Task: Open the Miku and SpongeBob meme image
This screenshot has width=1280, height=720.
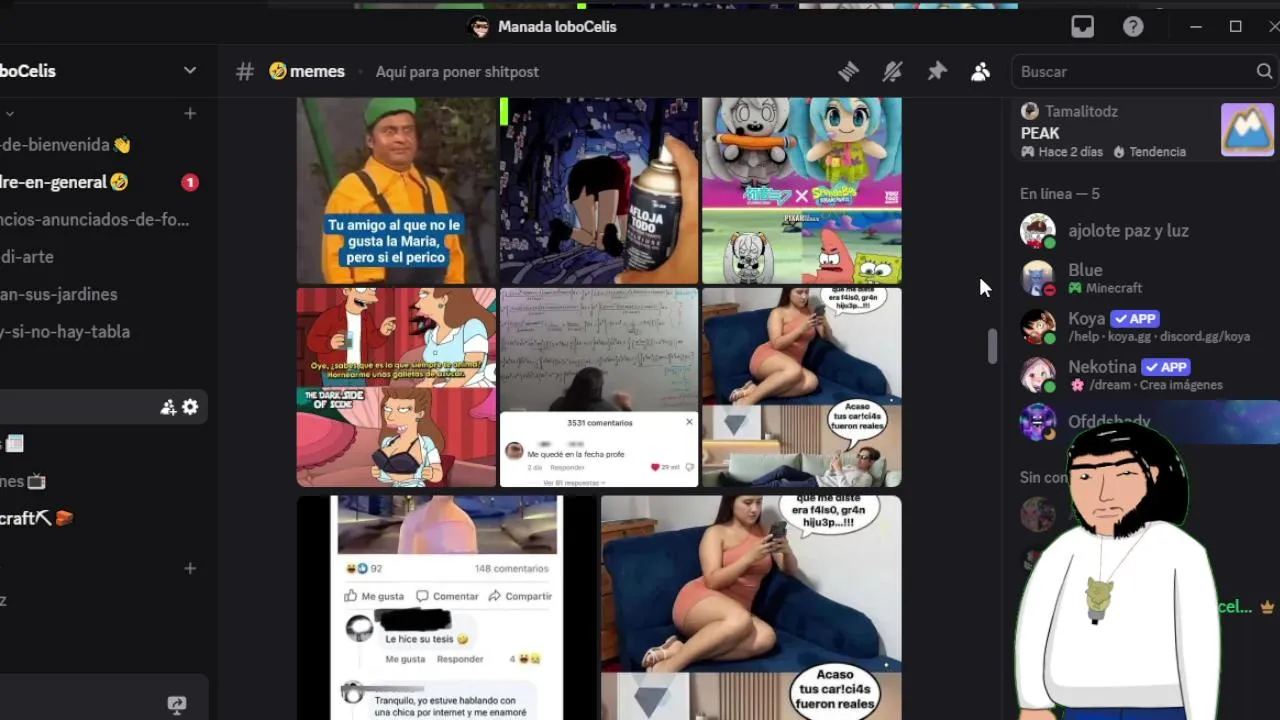Action: (802, 191)
